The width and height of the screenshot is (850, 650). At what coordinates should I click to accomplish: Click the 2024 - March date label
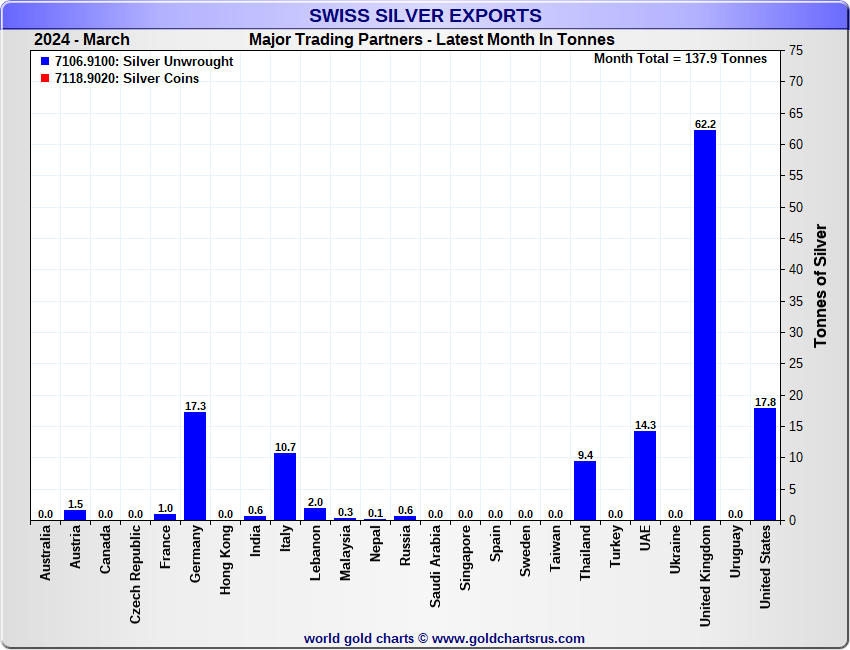click(x=82, y=40)
